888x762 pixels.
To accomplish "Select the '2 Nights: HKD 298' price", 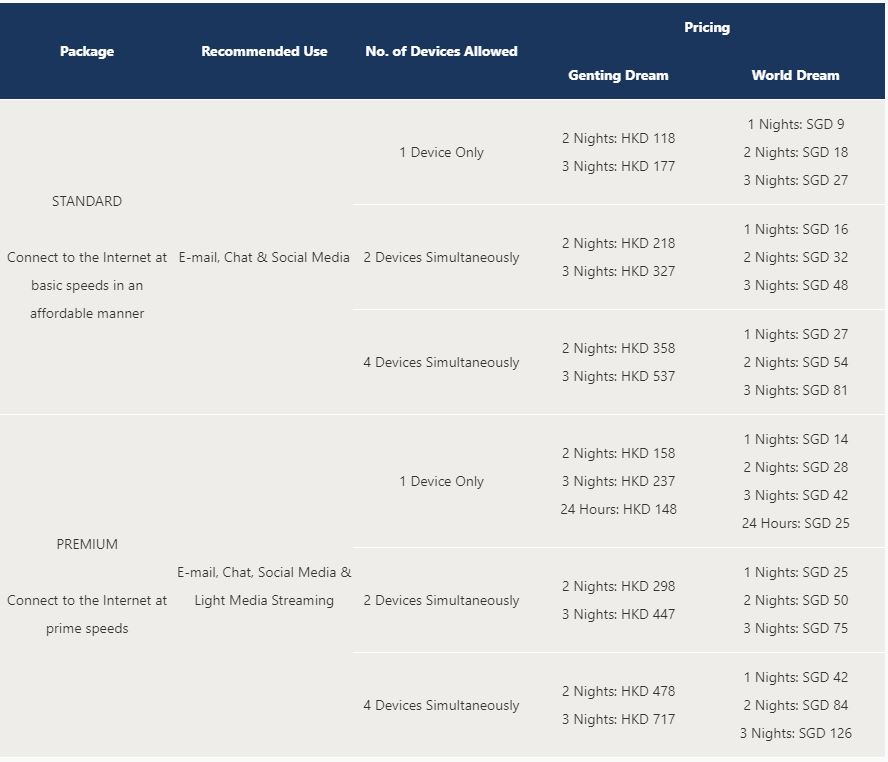I will (x=618, y=587).
